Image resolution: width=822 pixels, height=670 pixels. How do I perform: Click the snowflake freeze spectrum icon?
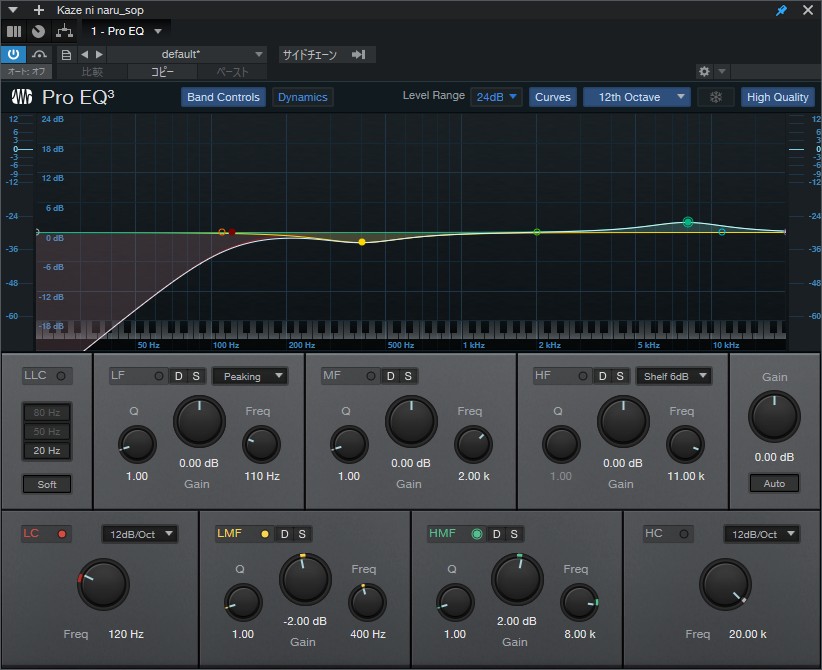coord(715,97)
